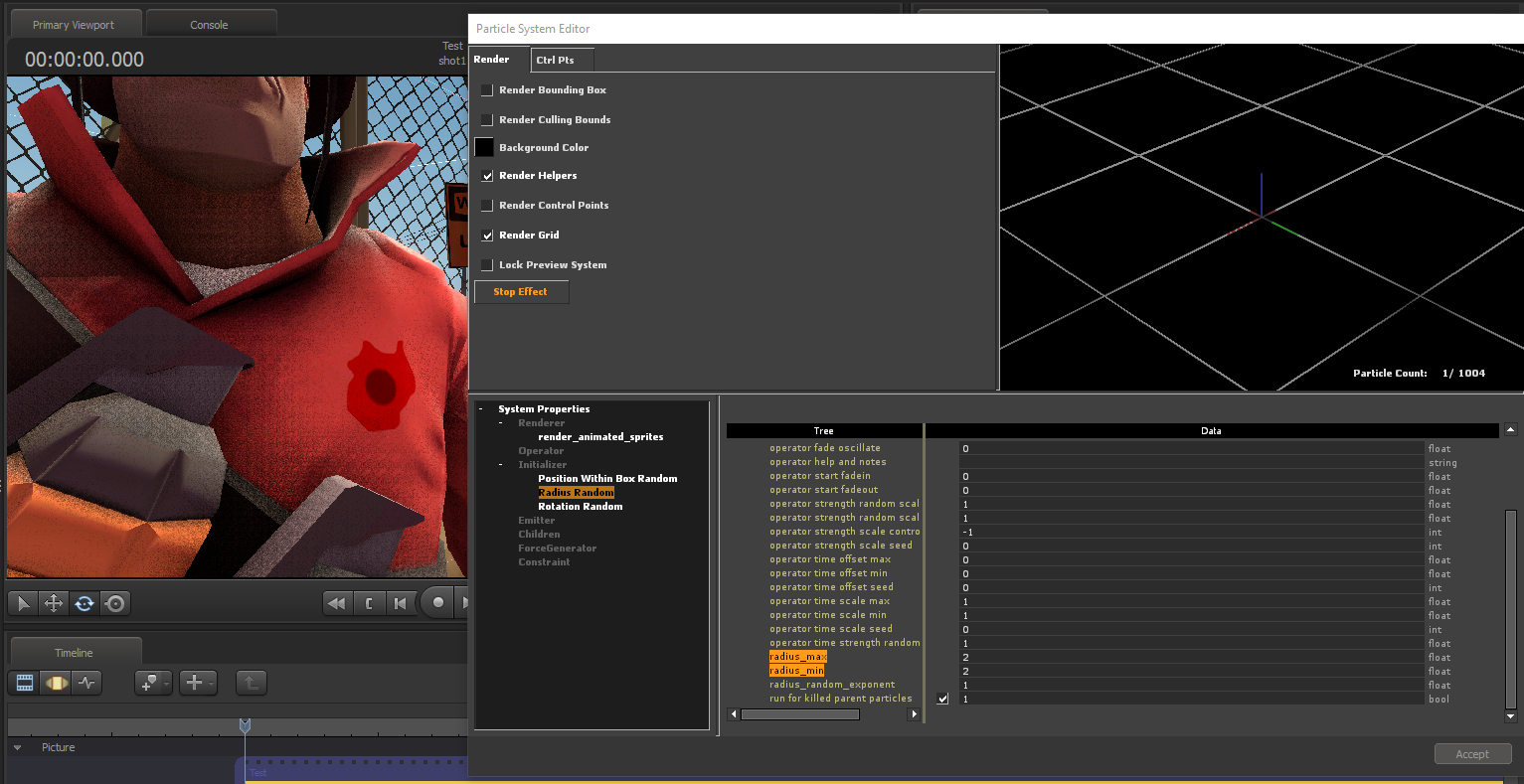Click the radius_random_exponent value field
The image size is (1524, 784).
pos(1192,685)
